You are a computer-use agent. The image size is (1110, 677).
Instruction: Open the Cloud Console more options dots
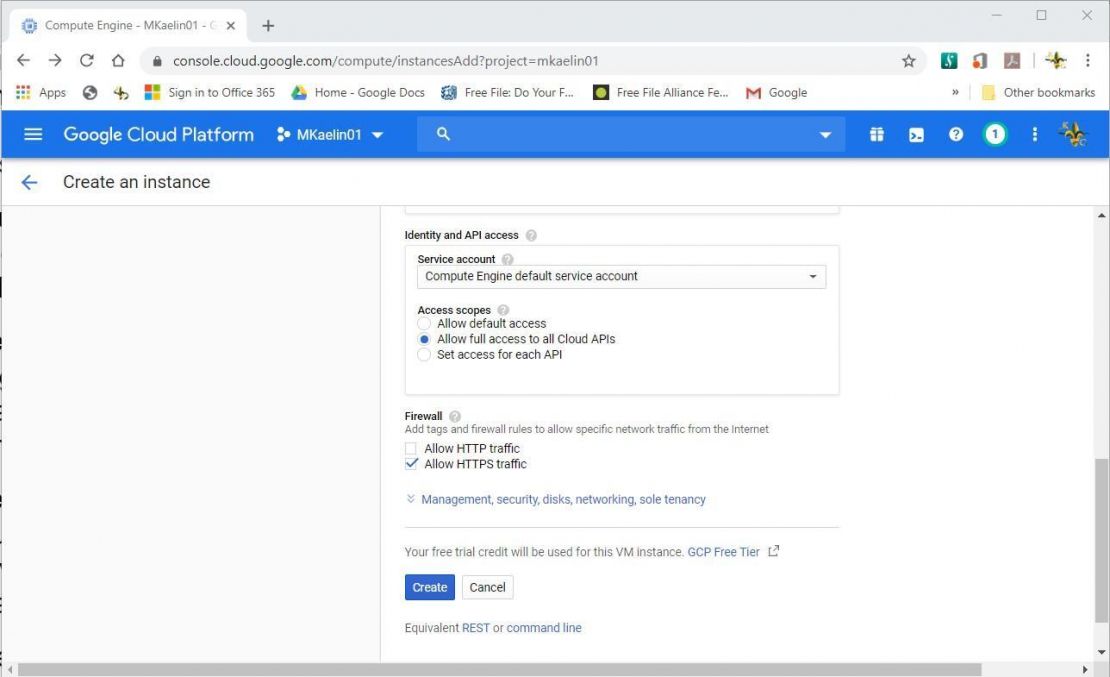[x=1035, y=134]
